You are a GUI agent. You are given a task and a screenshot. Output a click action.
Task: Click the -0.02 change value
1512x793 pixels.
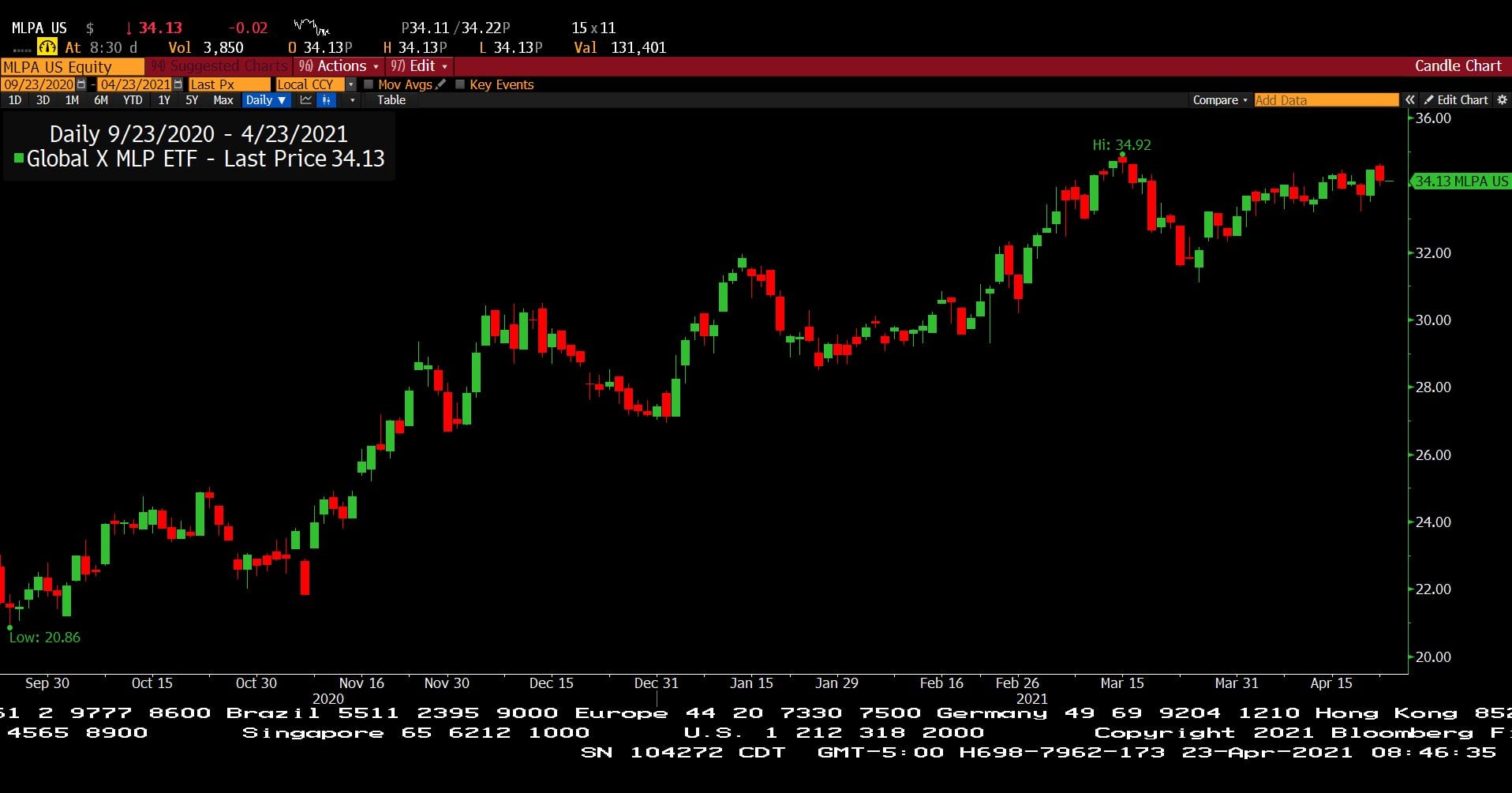[x=248, y=28]
